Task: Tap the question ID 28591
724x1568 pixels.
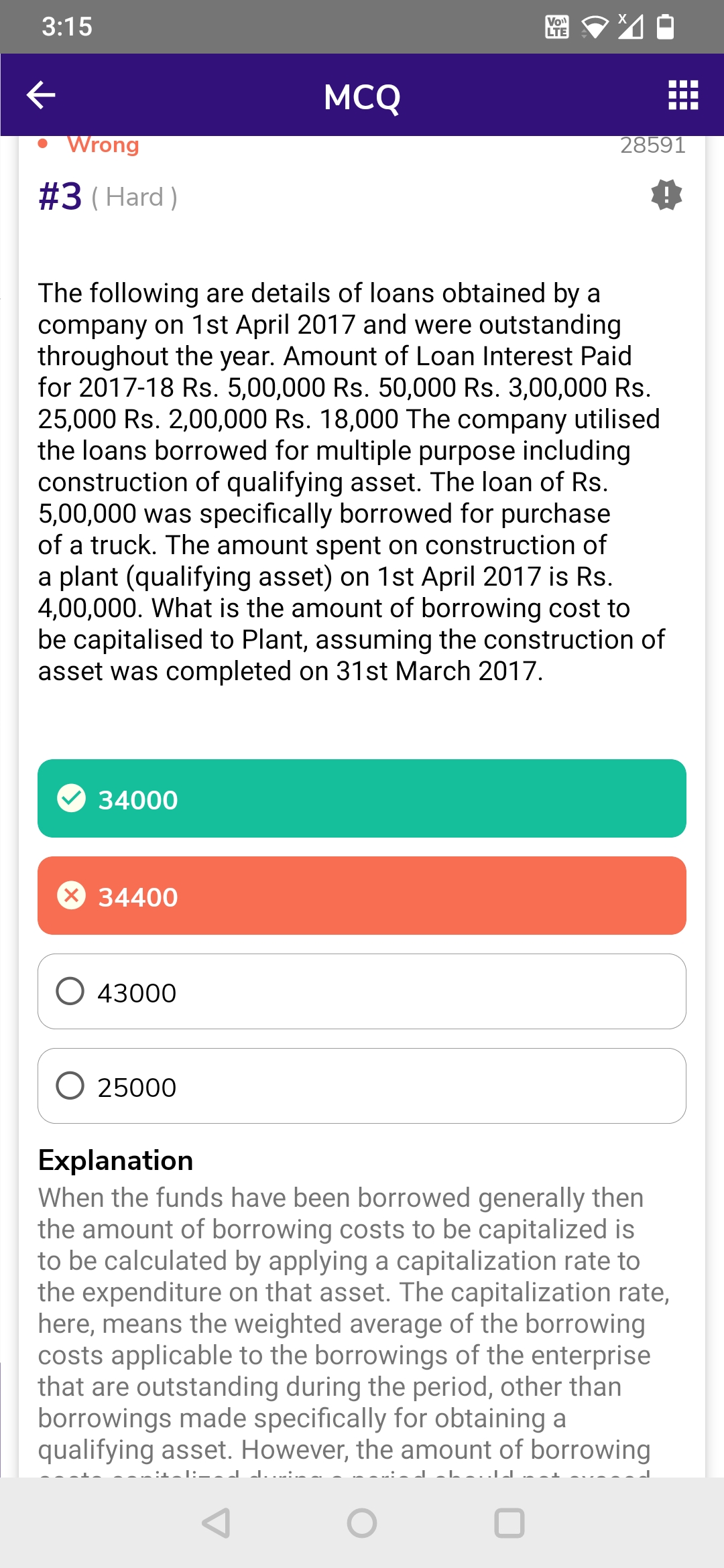Action: coord(652,145)
